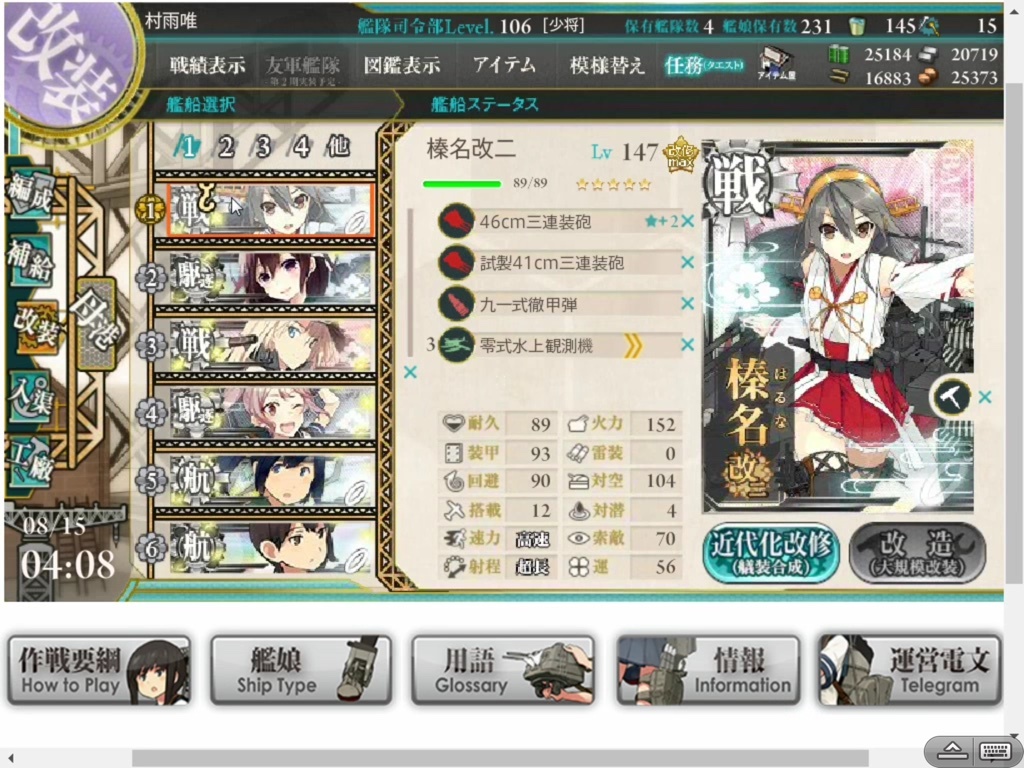This screenshot has height=768, width=1024.
Task: Open the 工廠 factory side icon
Action: click(30, 461)
